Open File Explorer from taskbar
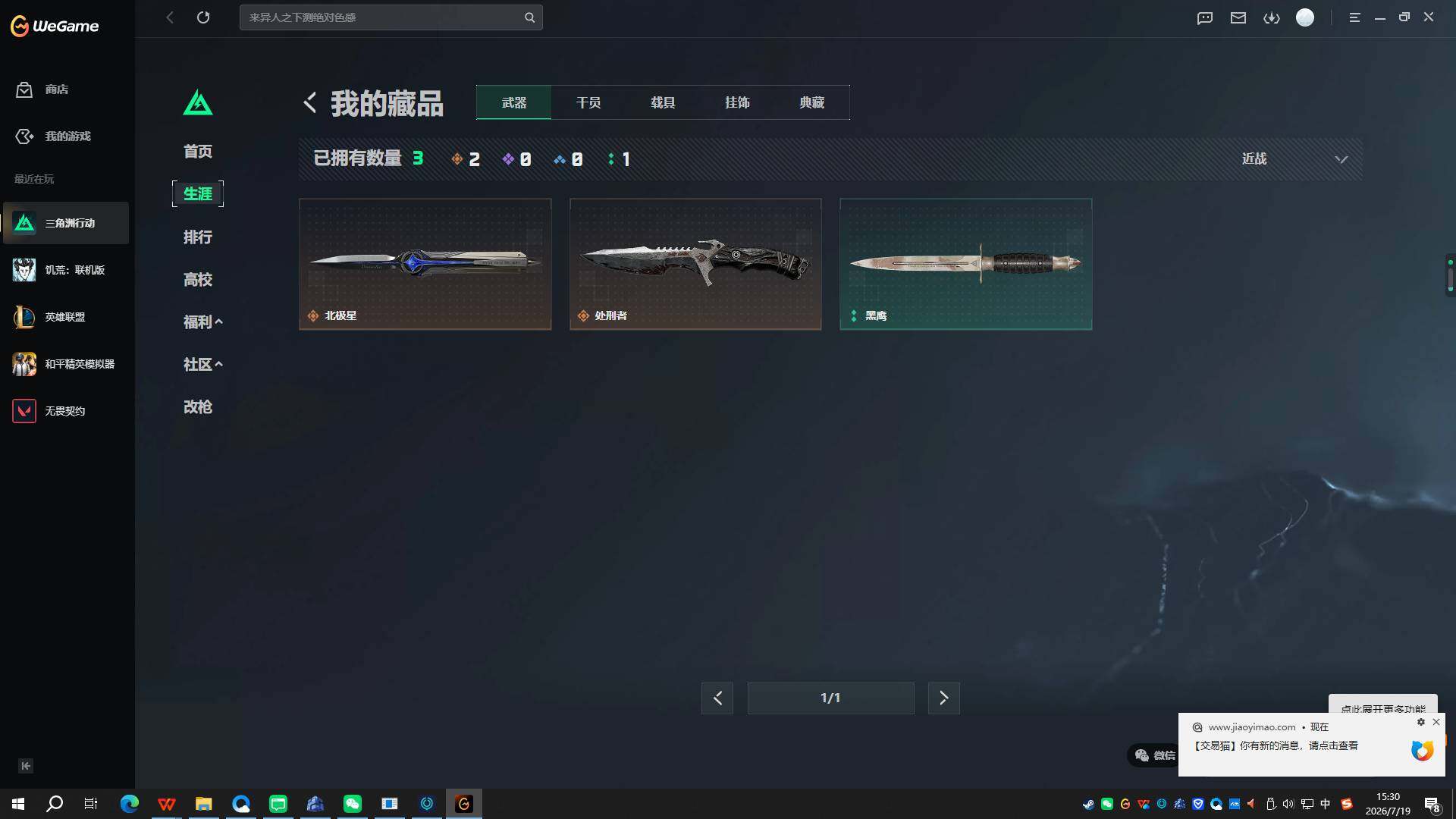Viewport: 1456px width, 819px height. [203, 804]
